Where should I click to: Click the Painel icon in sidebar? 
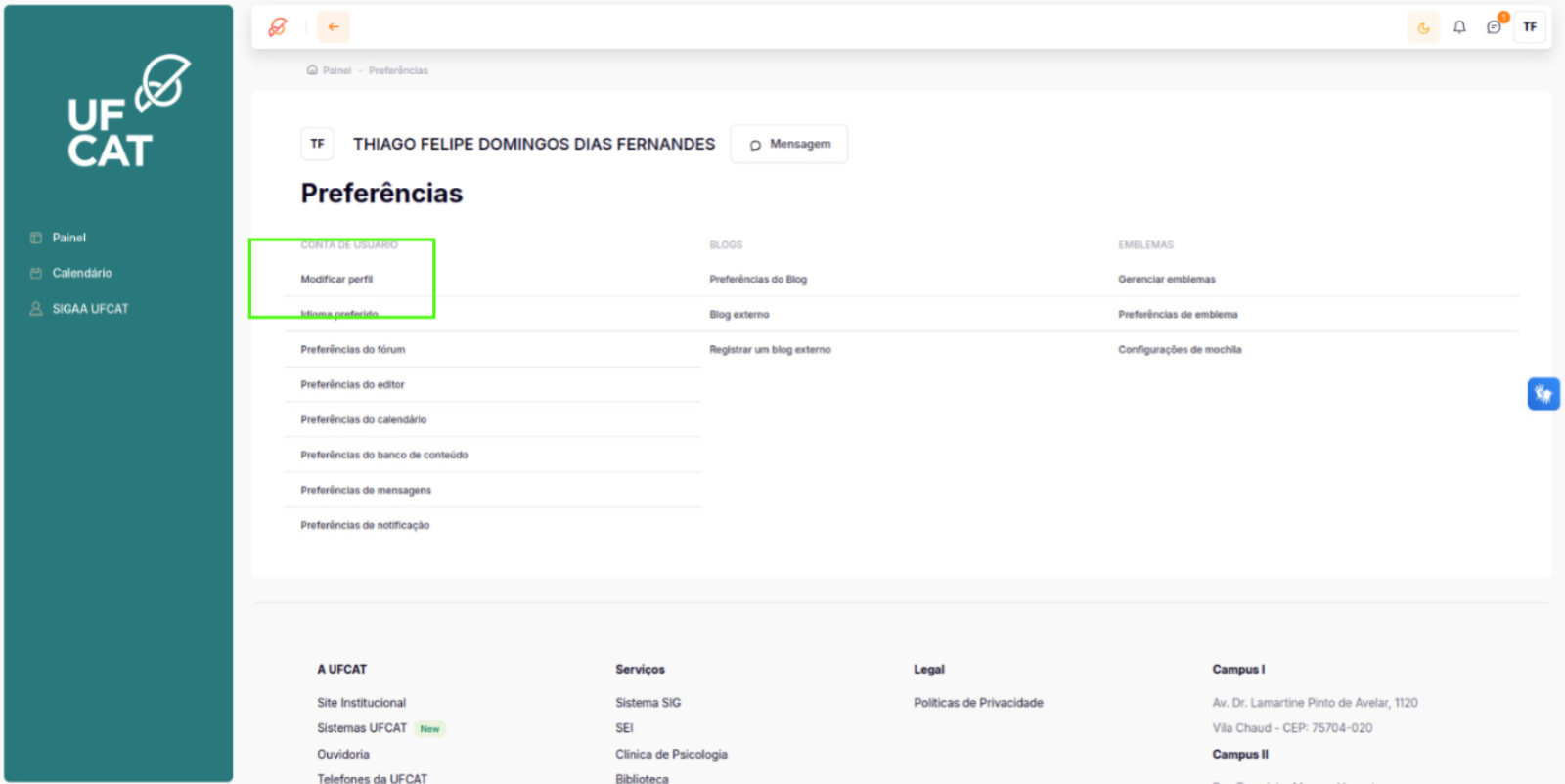point(36,238)
